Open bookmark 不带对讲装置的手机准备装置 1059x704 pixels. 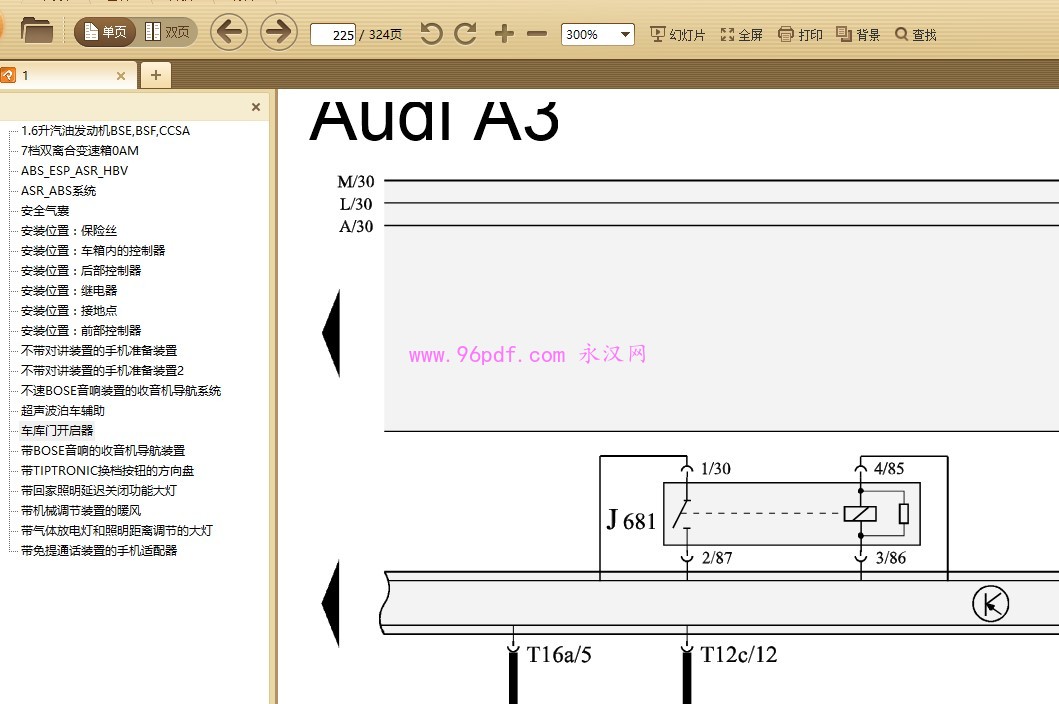99,351
